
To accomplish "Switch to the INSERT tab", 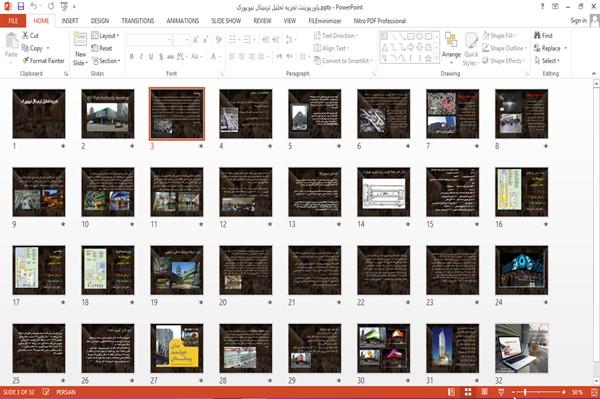I will coord(70,21).
